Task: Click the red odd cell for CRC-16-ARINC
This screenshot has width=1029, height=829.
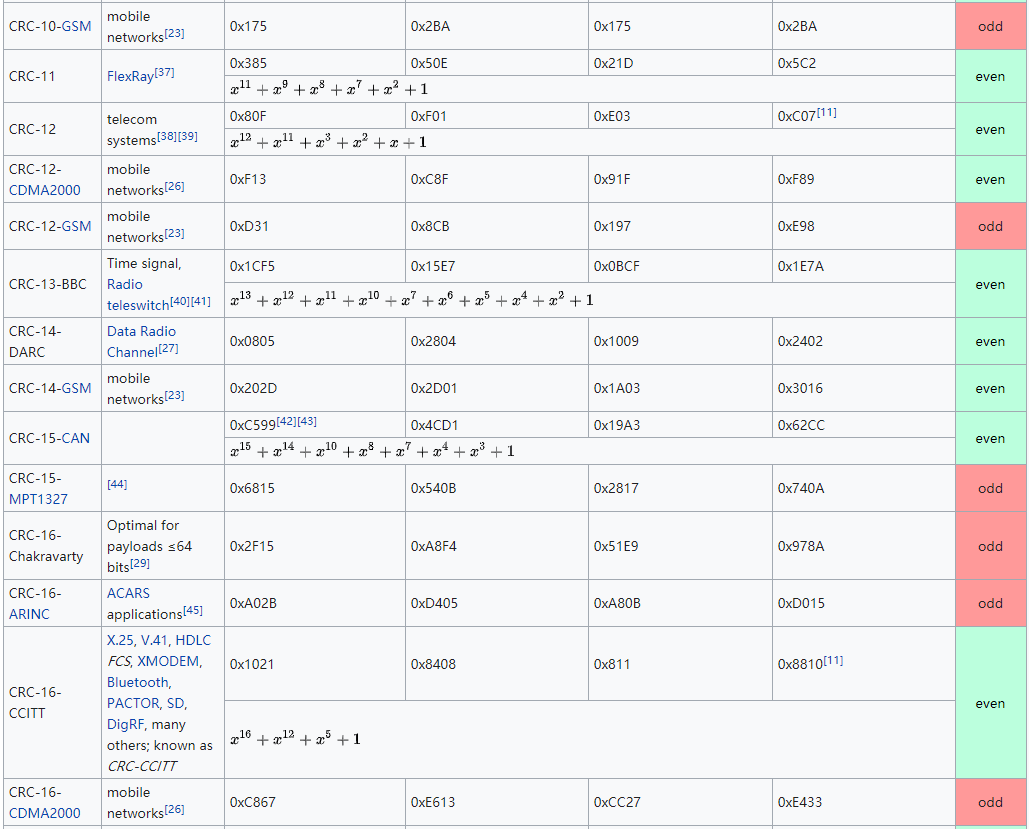Action: 990,603
